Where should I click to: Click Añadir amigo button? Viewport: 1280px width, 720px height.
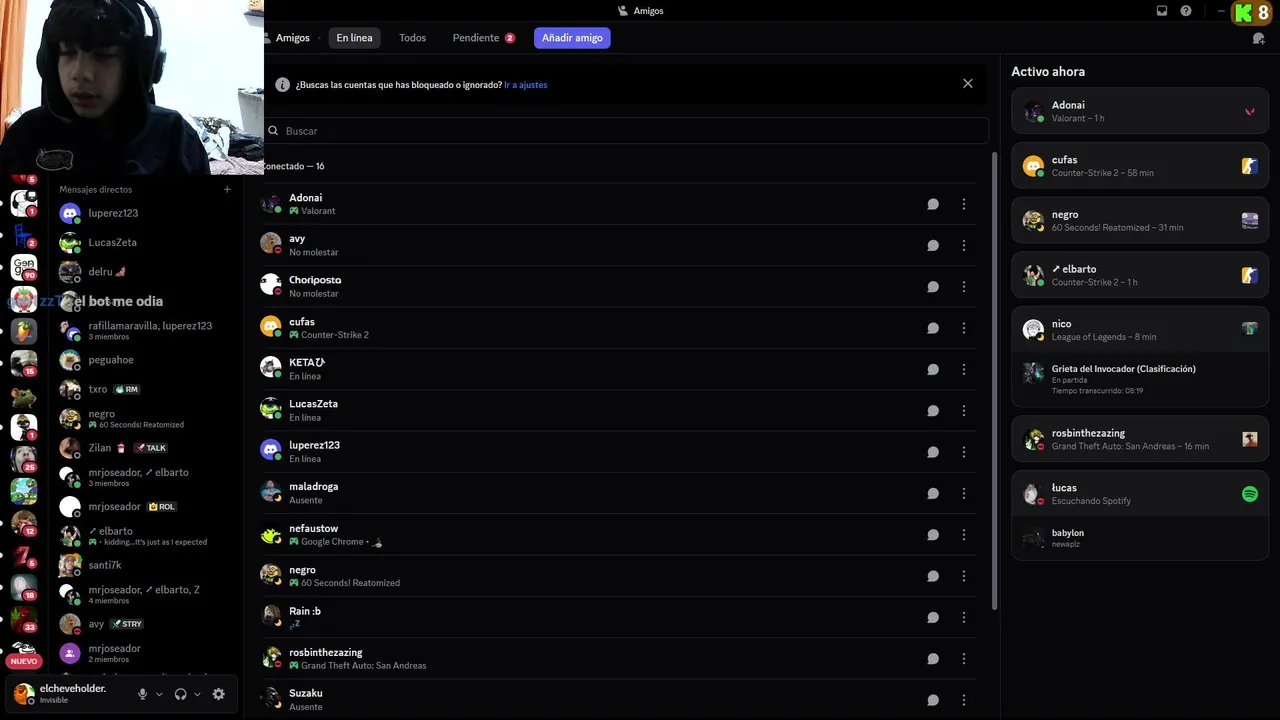click(572, 38)
